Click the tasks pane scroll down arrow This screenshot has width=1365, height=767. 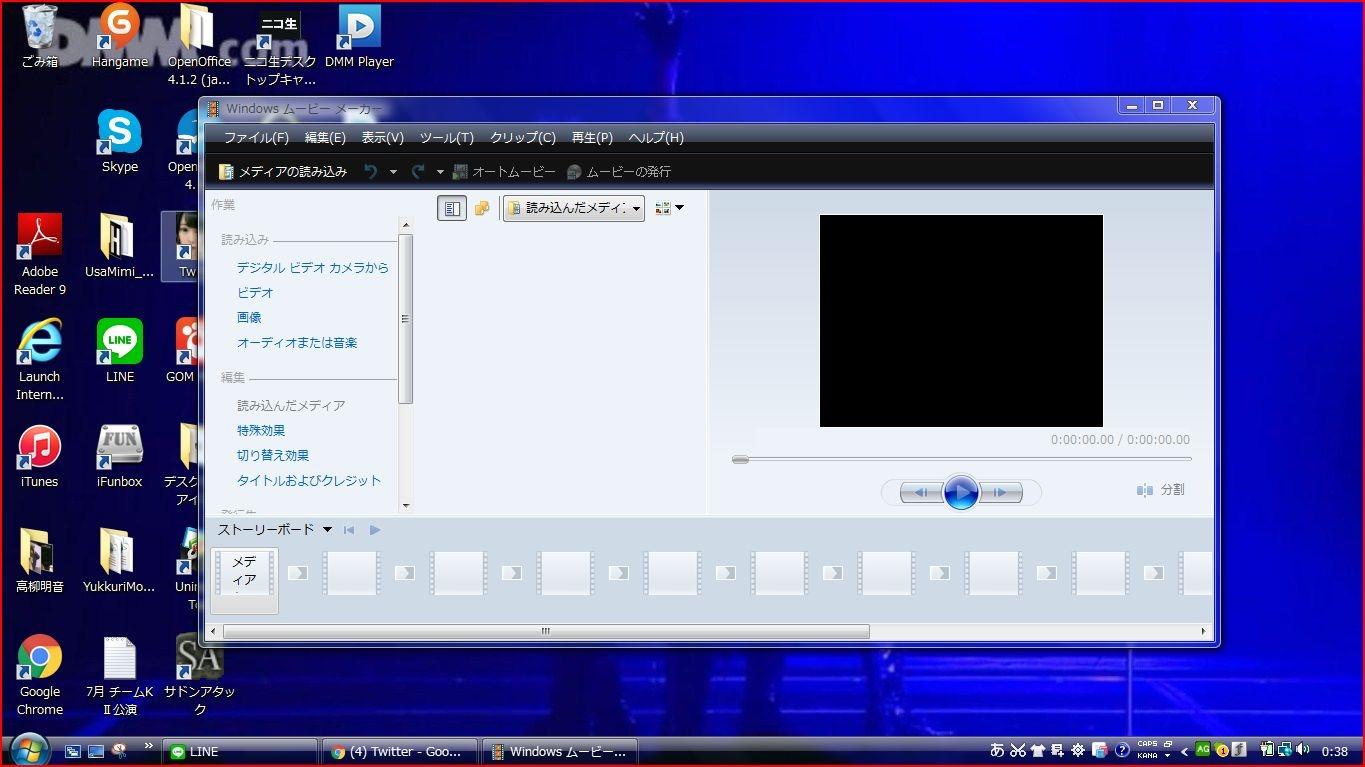405,506
